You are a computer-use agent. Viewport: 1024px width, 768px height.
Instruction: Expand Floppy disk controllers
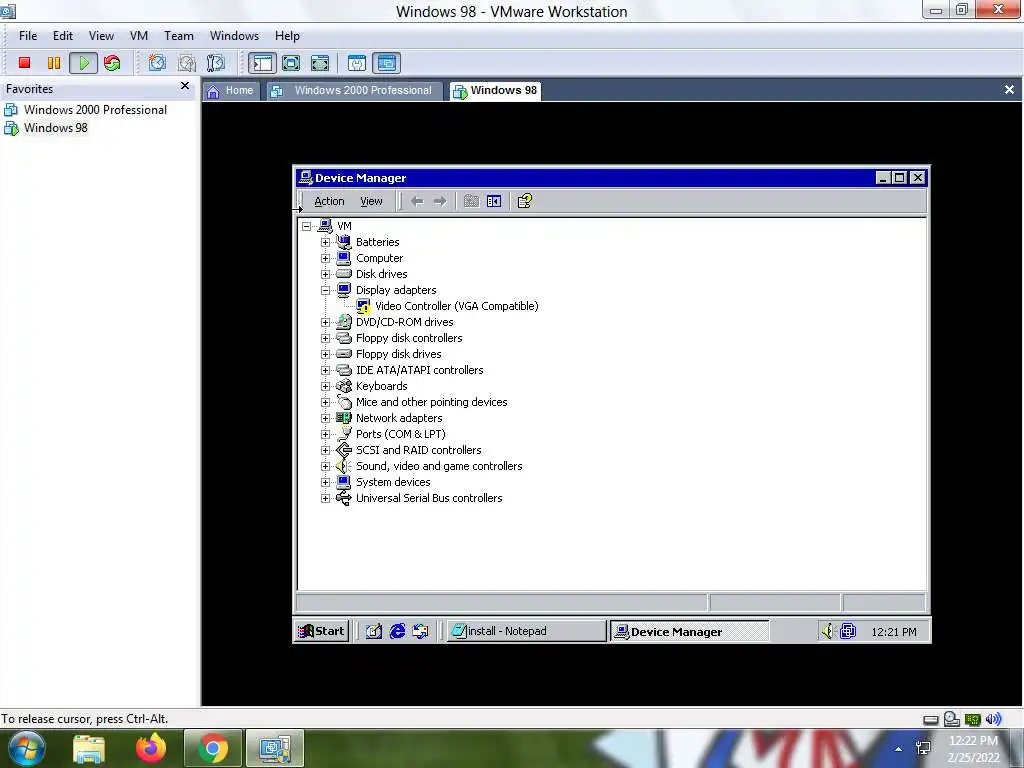[325, 338]
